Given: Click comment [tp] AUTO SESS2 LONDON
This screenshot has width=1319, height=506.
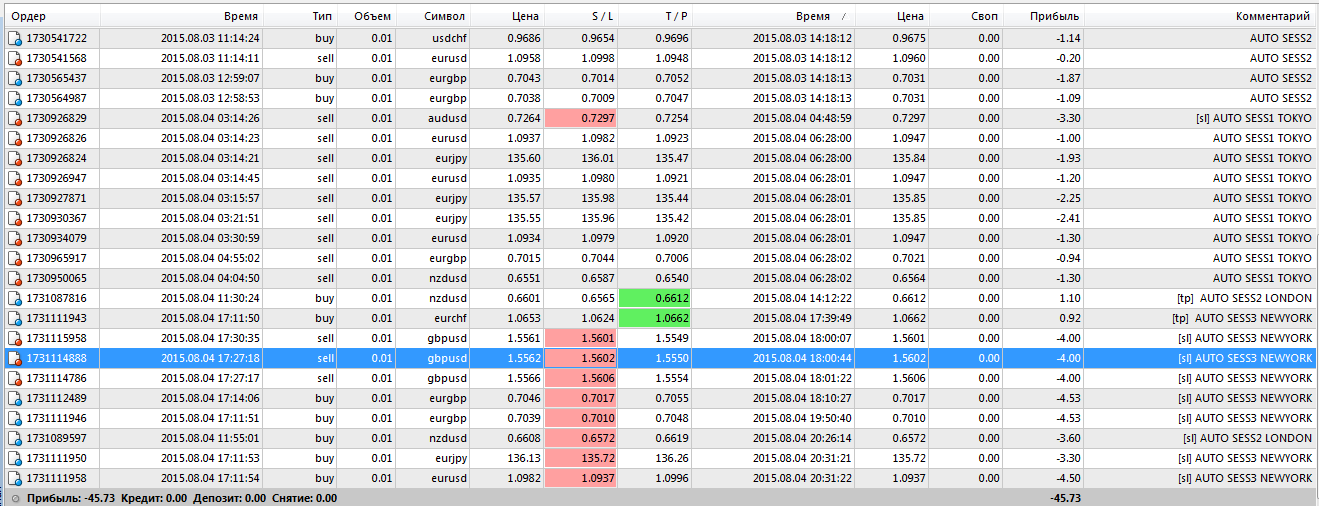Looking at the screenshot, I should tap(1244, 298).
